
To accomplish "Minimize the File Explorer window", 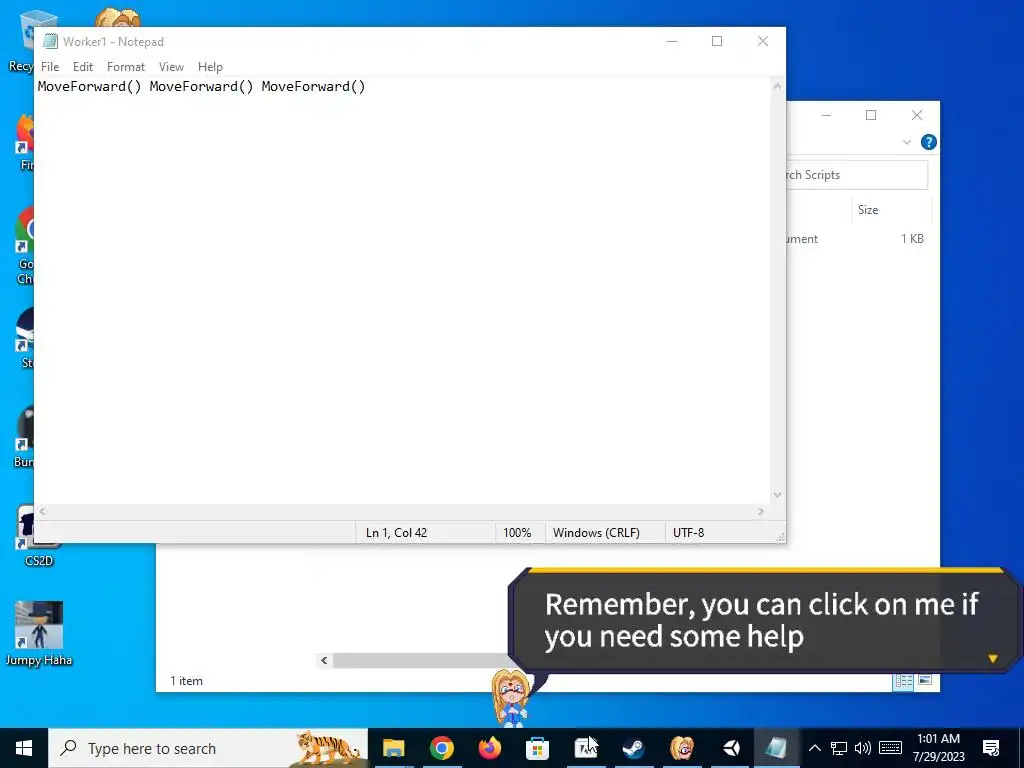I will tap(825, 116).
